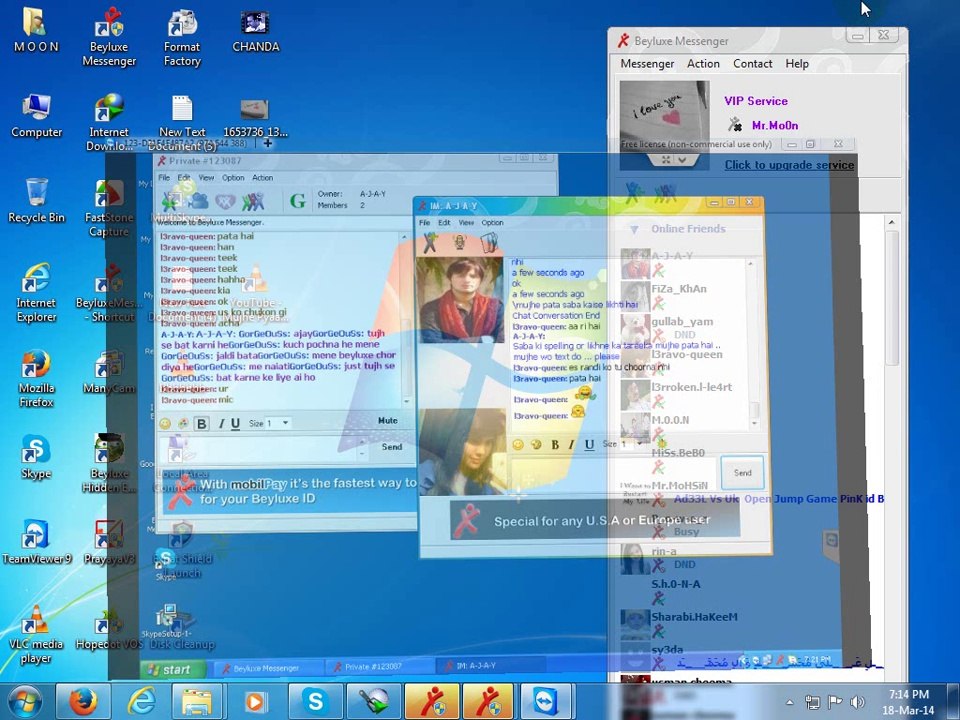This screenshot has width=960, height=720.
Task: Toggle Bold in Private #123087 window
Action: pos(201,423)
